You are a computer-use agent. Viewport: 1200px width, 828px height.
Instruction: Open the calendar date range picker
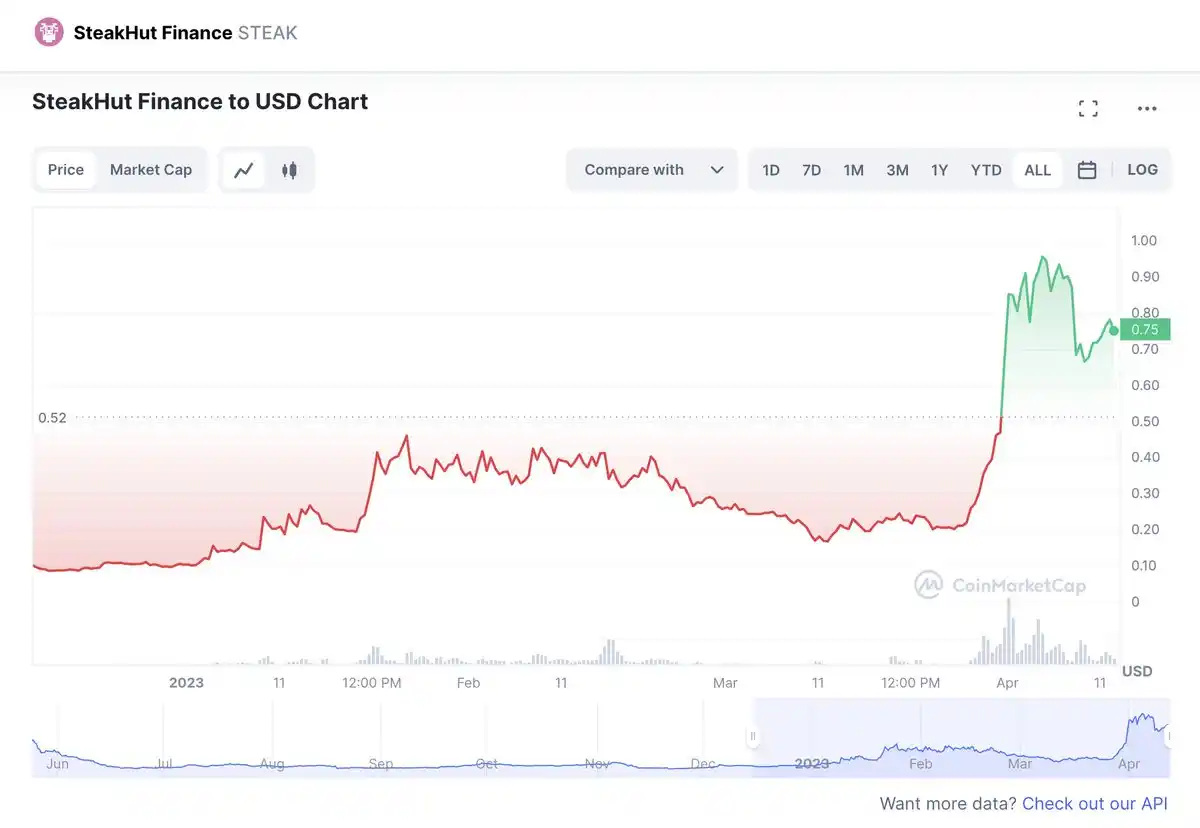(1087, 170)
